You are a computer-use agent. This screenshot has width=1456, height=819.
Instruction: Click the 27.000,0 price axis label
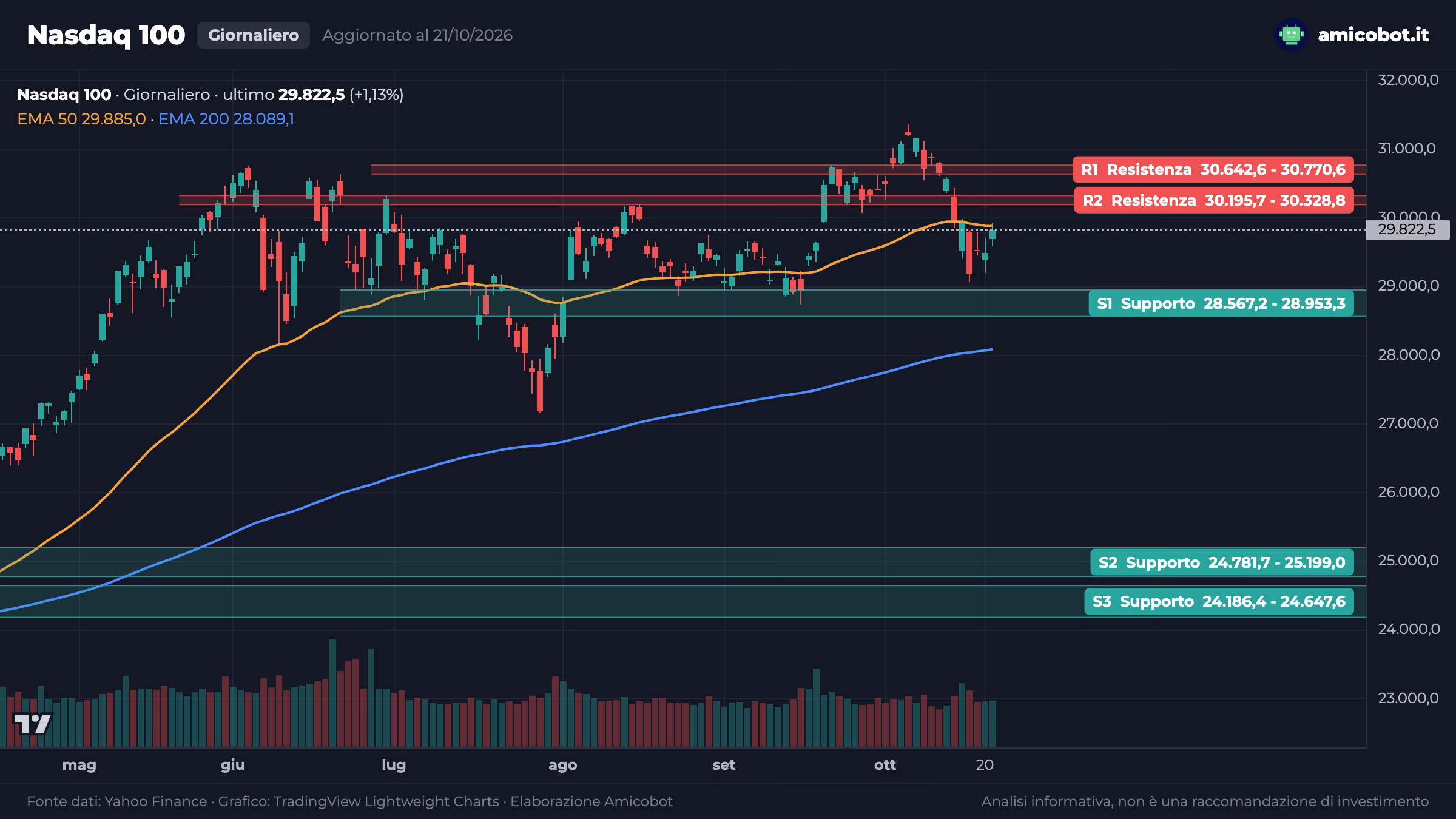[1407, 423]
